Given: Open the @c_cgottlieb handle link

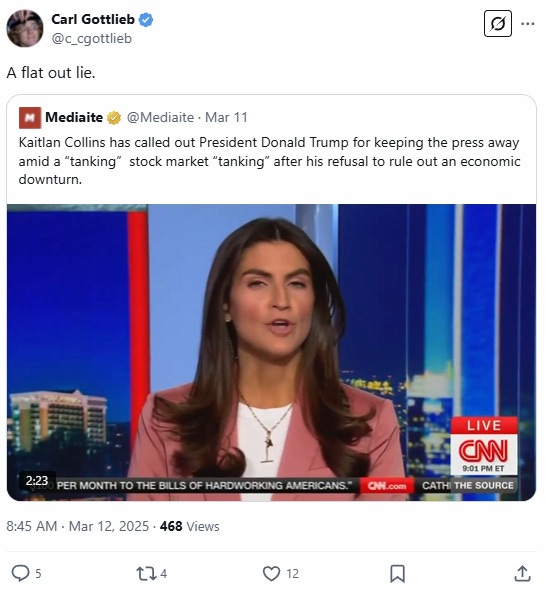Looking at the screenshot, I should click(x=92, y=38).
